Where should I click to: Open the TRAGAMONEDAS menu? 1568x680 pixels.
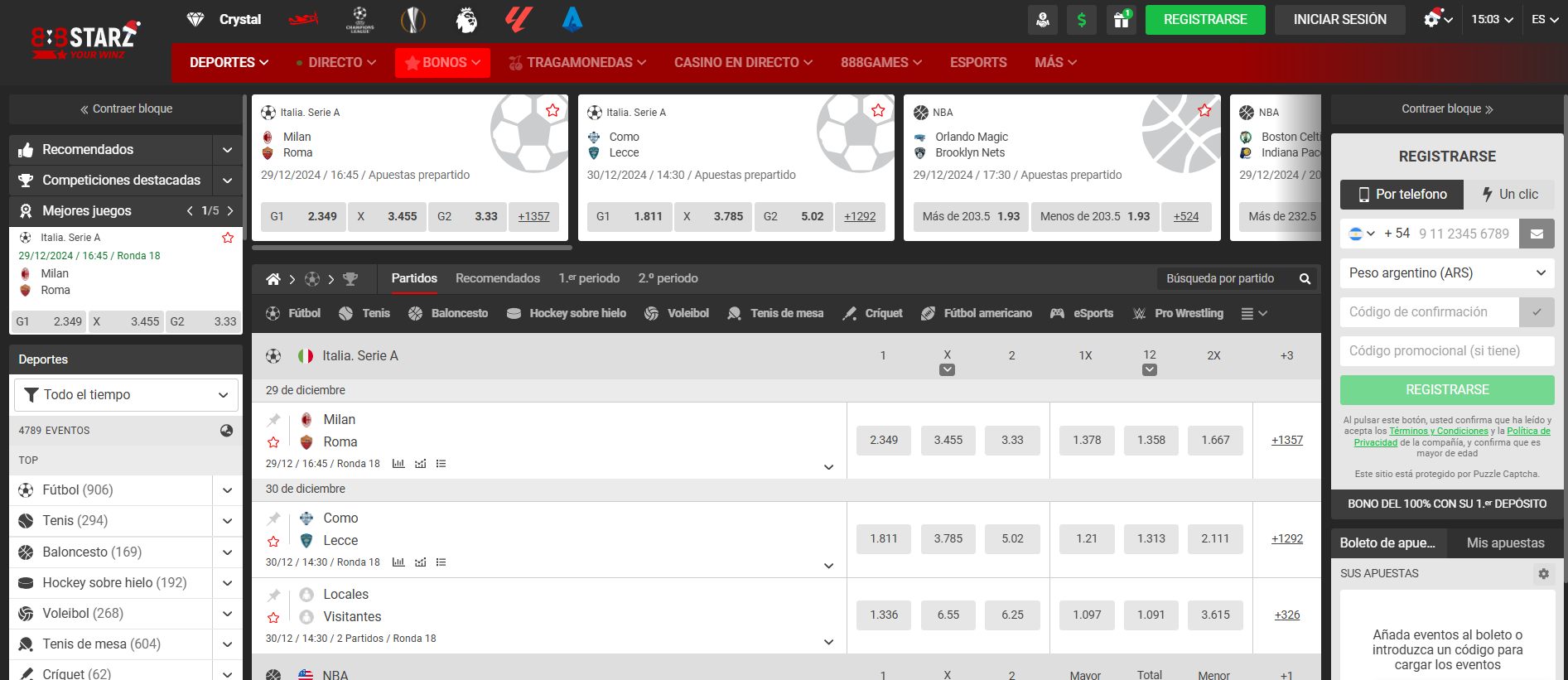tap(577, 62)
